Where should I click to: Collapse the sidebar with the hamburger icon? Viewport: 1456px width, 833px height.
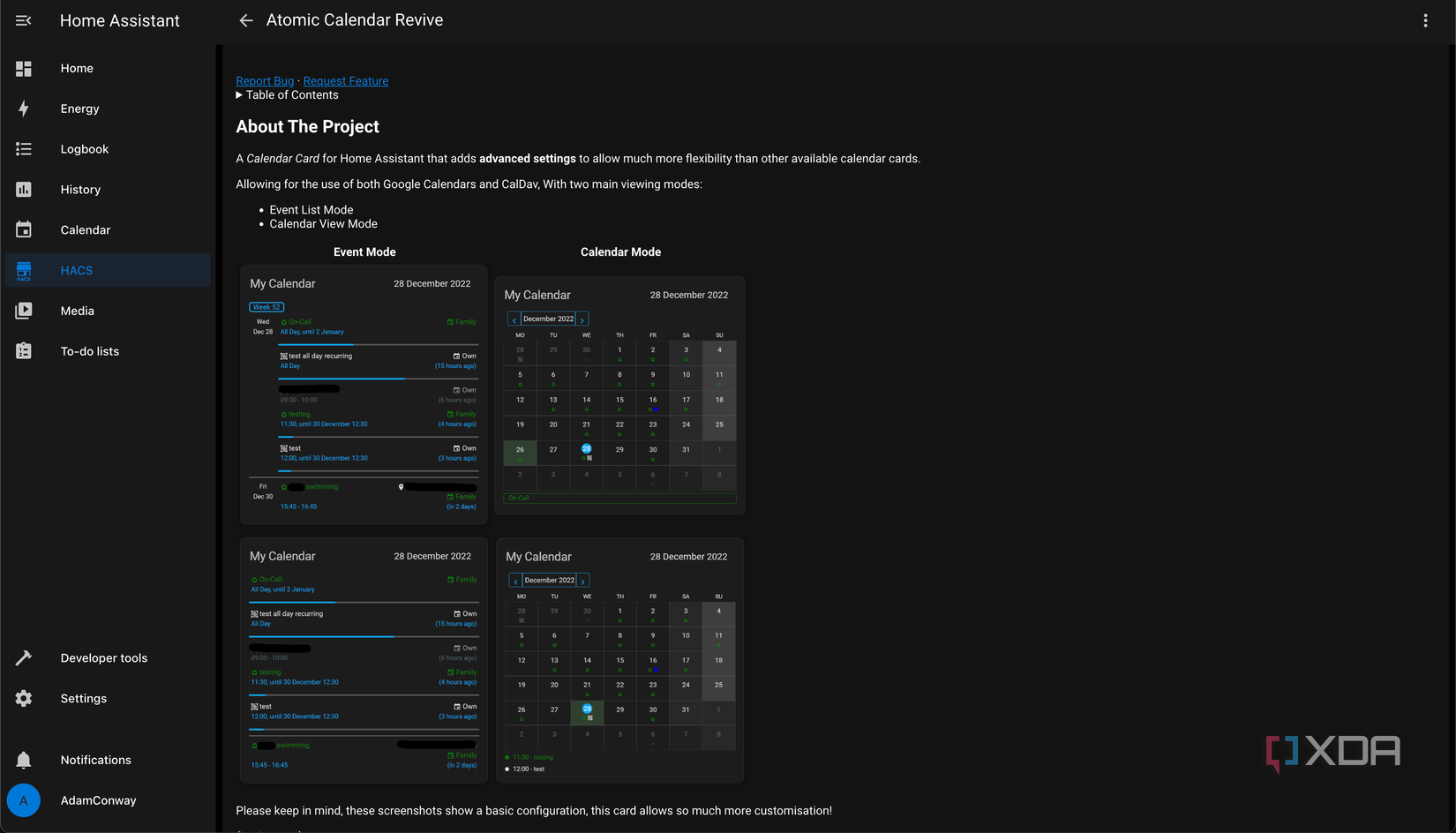click(24, 20)
